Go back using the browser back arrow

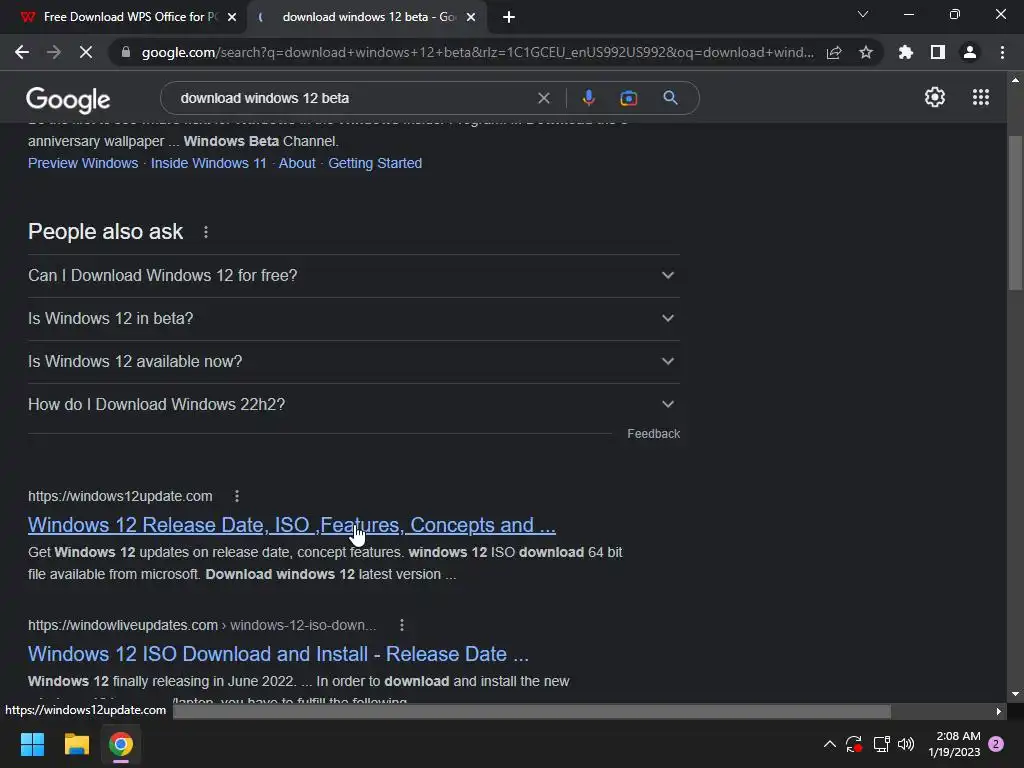pyautogui.click(x=22, y=52)
